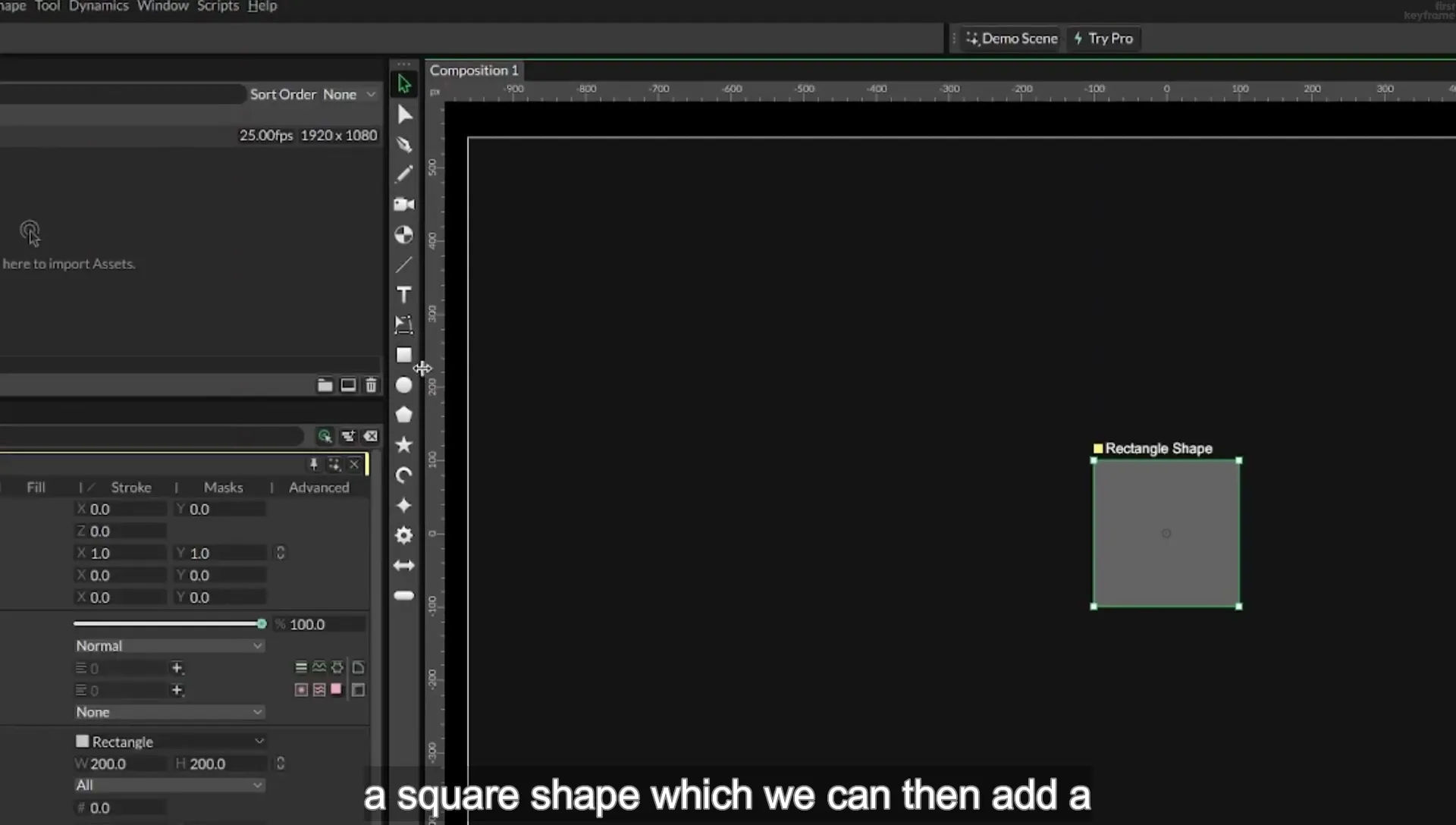
Task: Open the Normal blend mode dropdown
Action: (x=169, y=646)
